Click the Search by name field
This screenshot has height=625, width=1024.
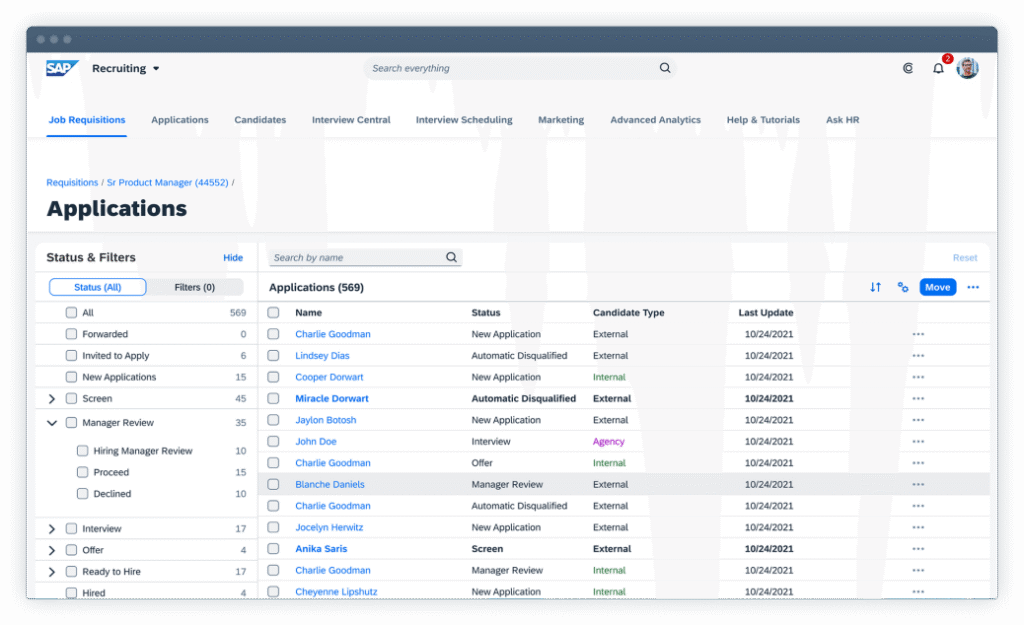[356, 258]
